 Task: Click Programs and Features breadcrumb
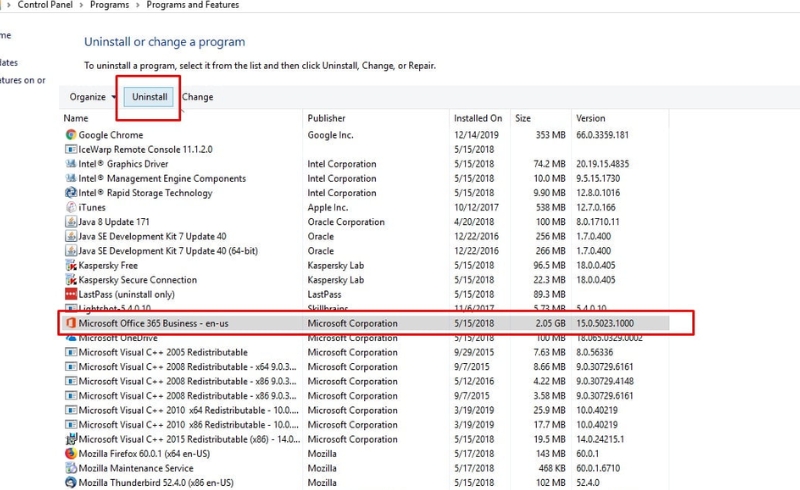tap(192, 5)
